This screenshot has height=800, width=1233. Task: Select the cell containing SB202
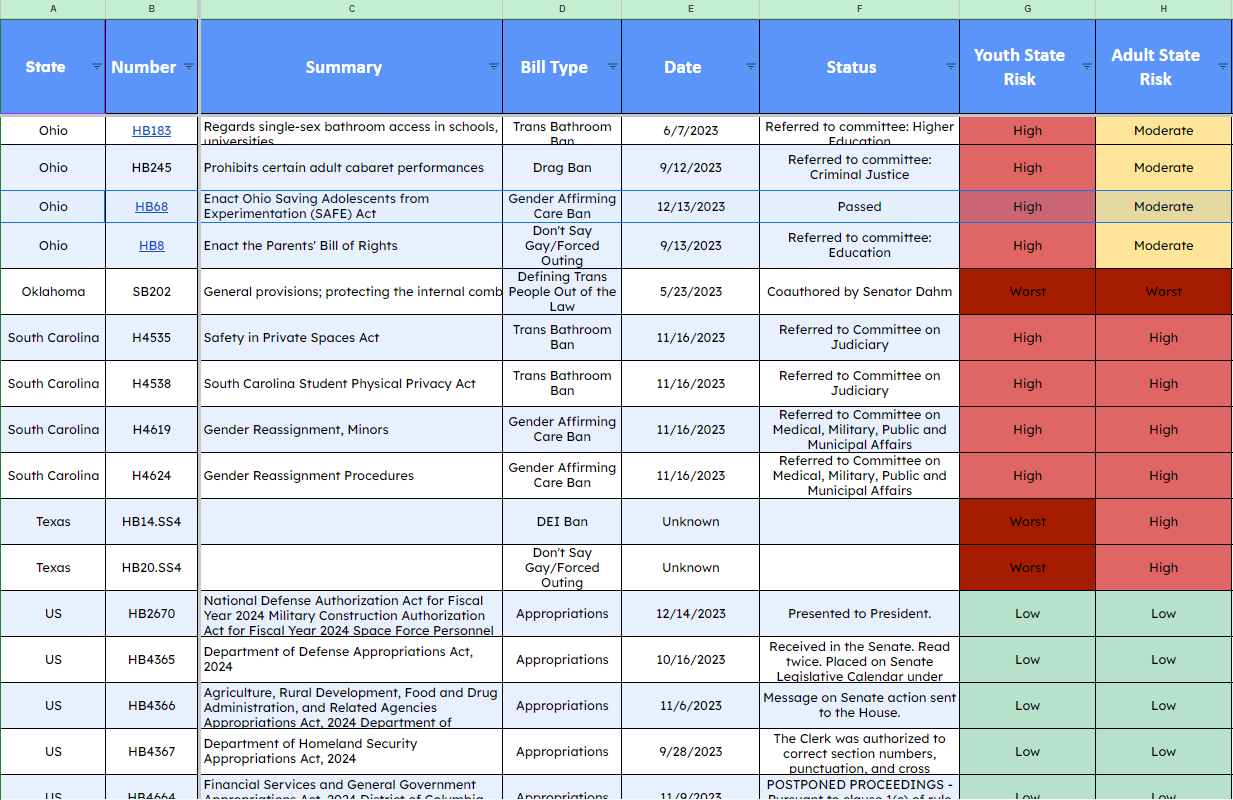coord(151,291)
